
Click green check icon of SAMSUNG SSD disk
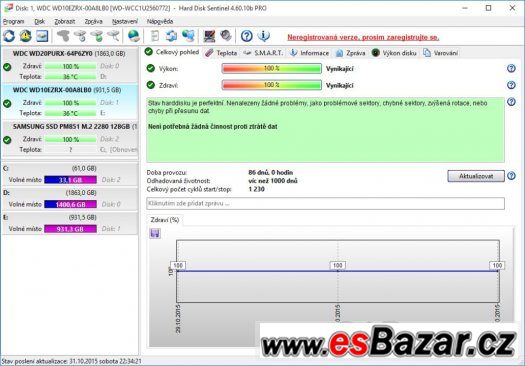(7, 140)
